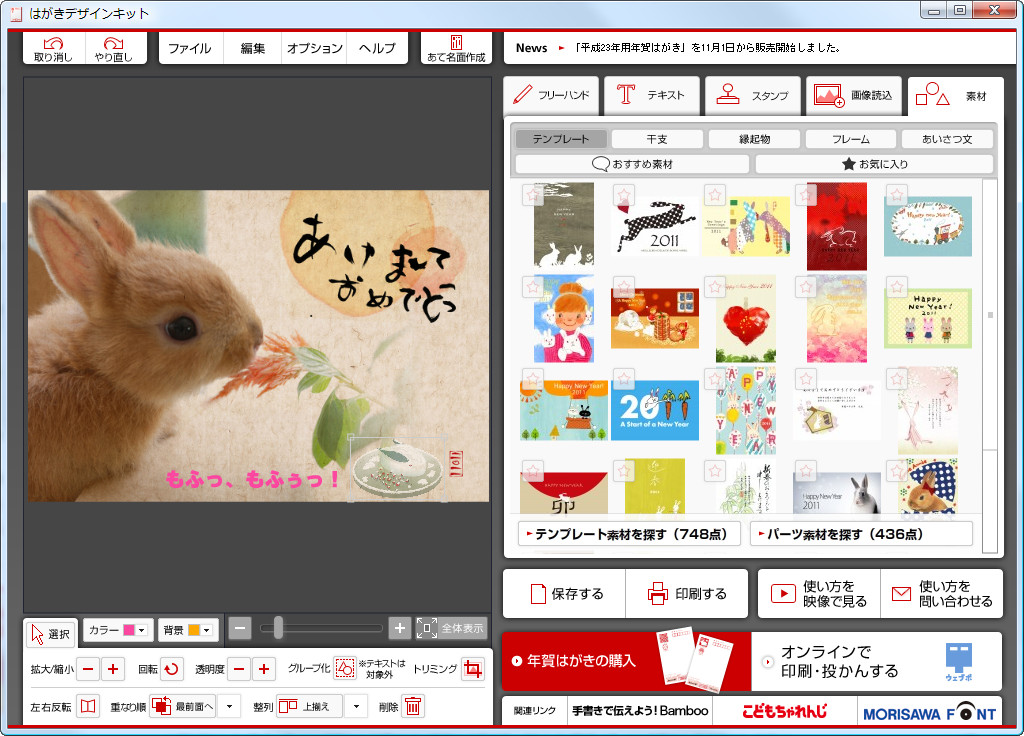Open the ファイル menu
This screenshot has width=1024, height=736.
tap(189, 48)
